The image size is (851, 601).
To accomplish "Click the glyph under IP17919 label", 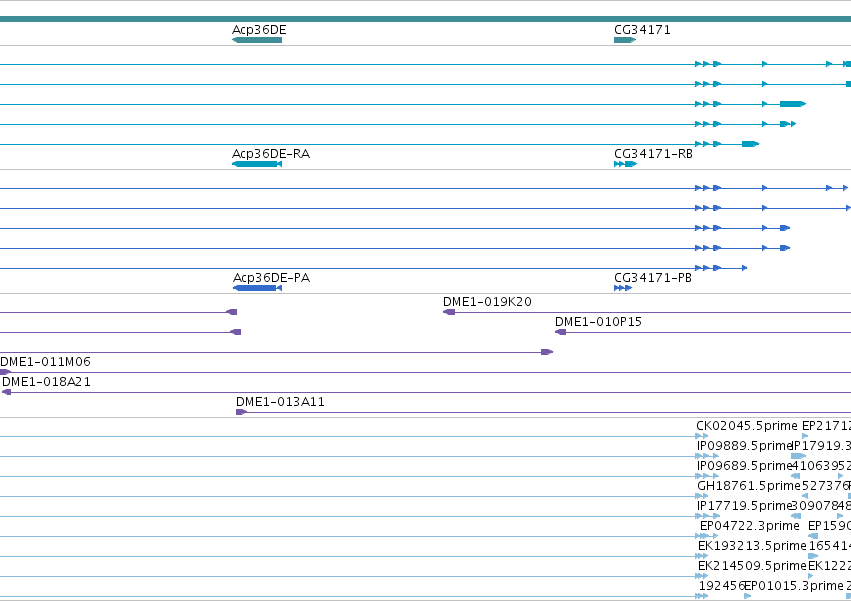I will click(x=798, y=456).
